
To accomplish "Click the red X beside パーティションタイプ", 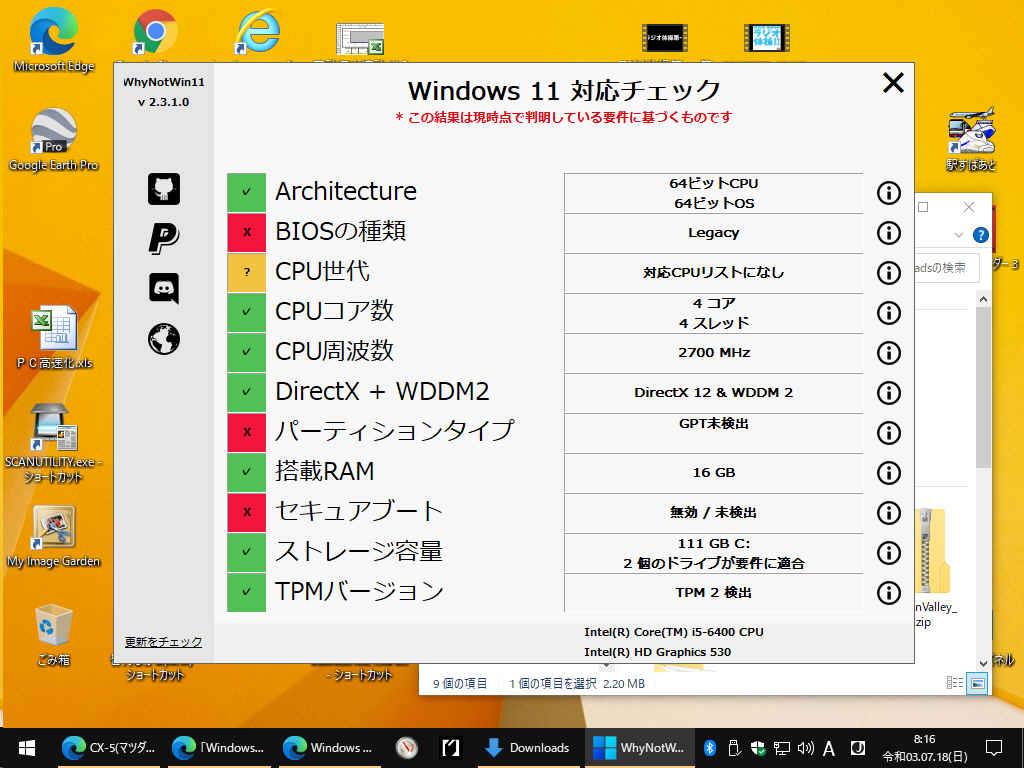I will pyautogui.click(x=246, y=432).
